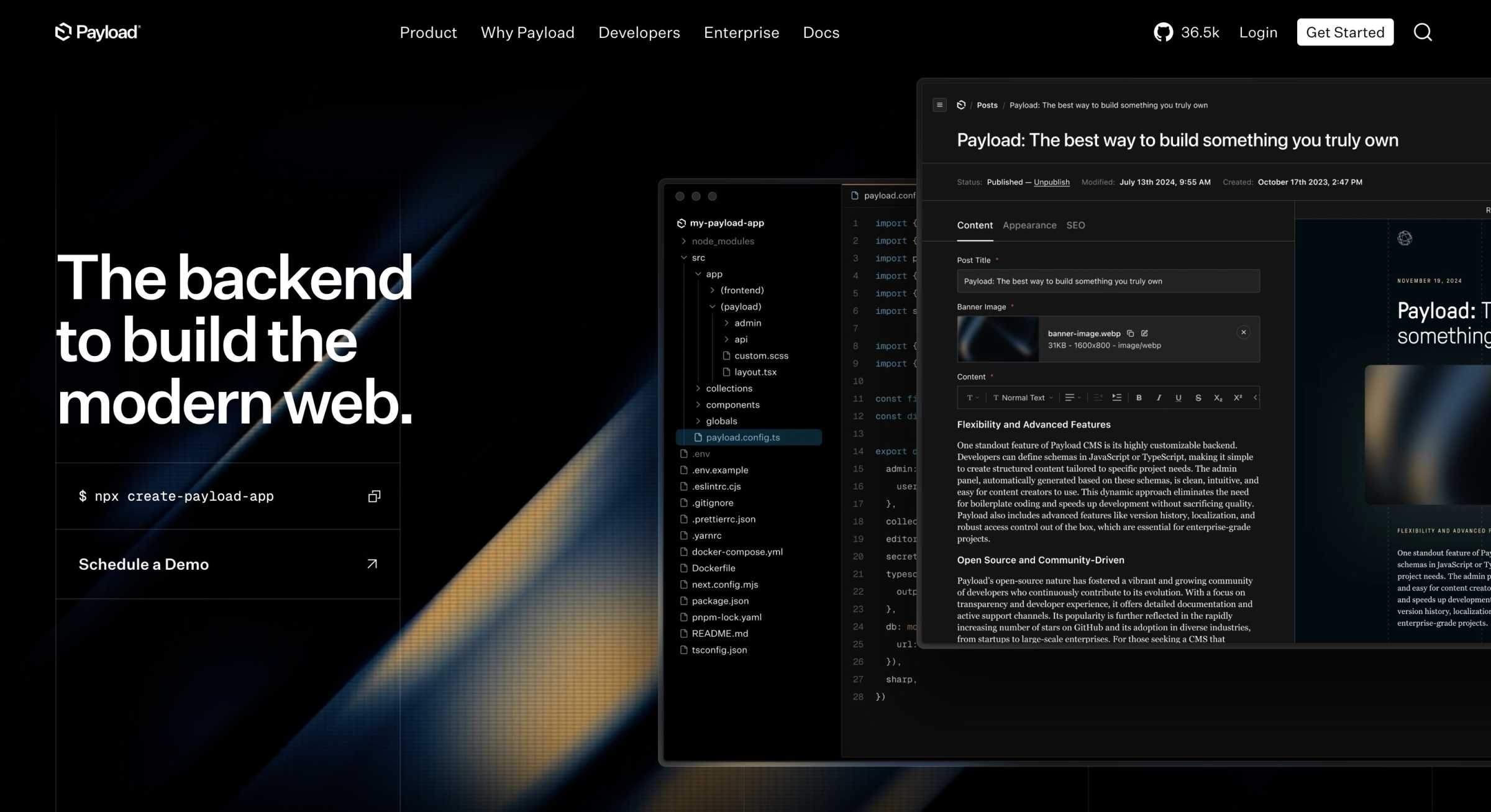Apply strikethrough in the content toolbar
This screenshot has width=1491, height=812.
[x=1198, y=398]
